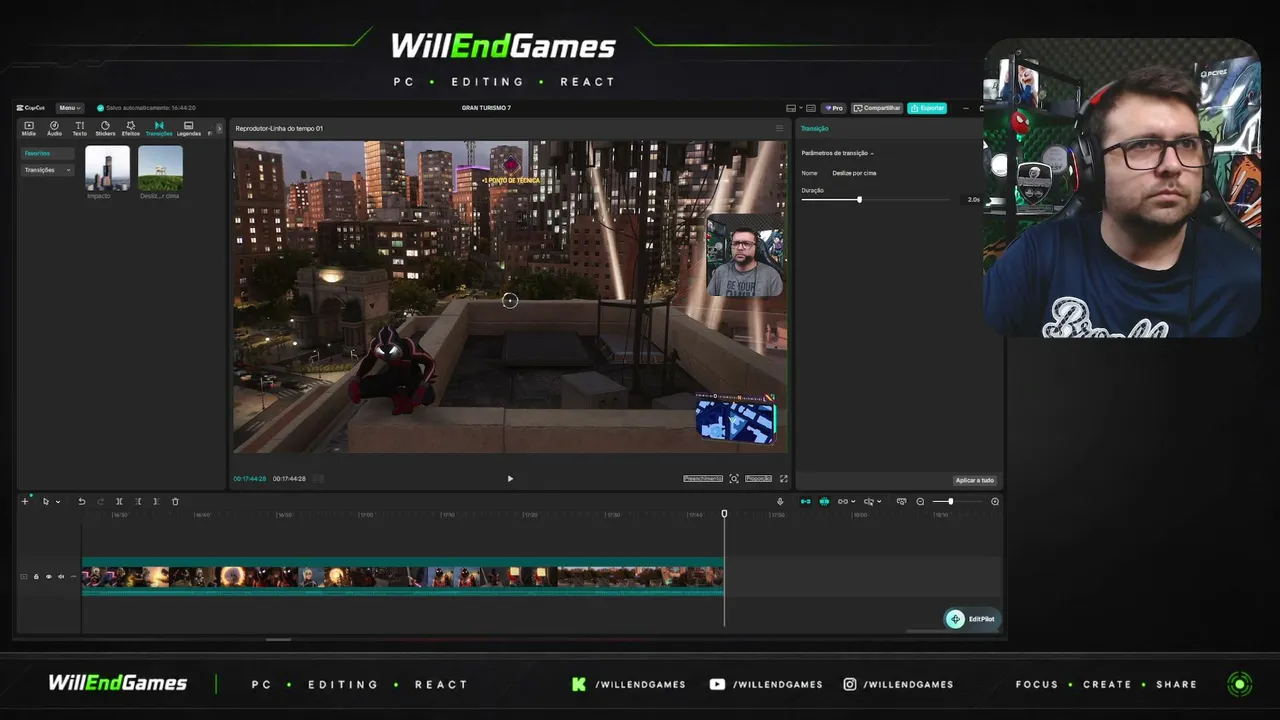The image size is (1280, 720).
Task: Click the delete-left trim icon
Action: coord(138,502)
